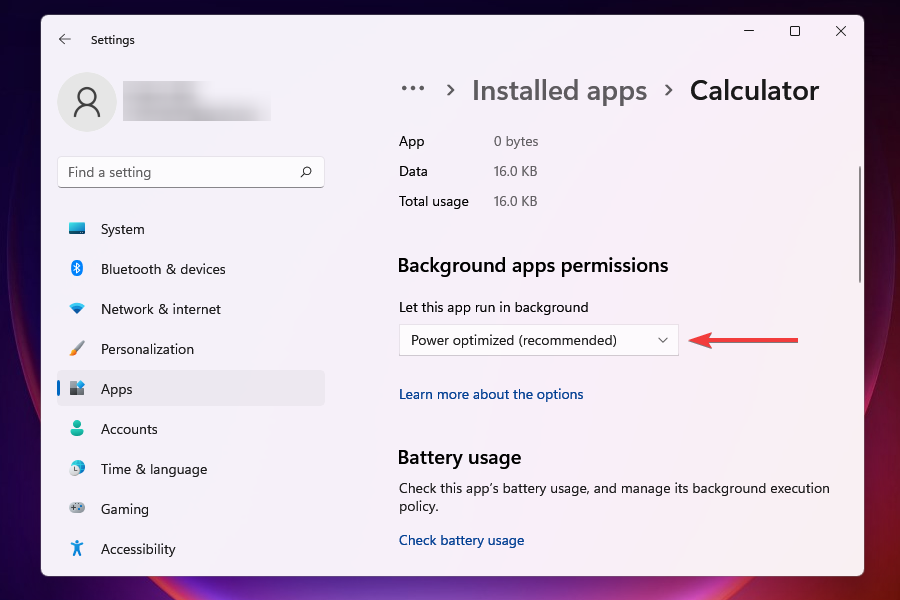Click the search magnifier icon
Viewport: 900px width, 600px height.
[x=306, y=172]
